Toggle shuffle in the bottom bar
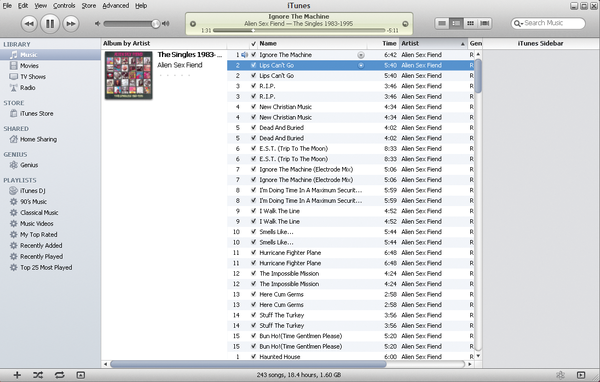Image resolution: width=600 pixels, height=382 pixels. (38, 375)
